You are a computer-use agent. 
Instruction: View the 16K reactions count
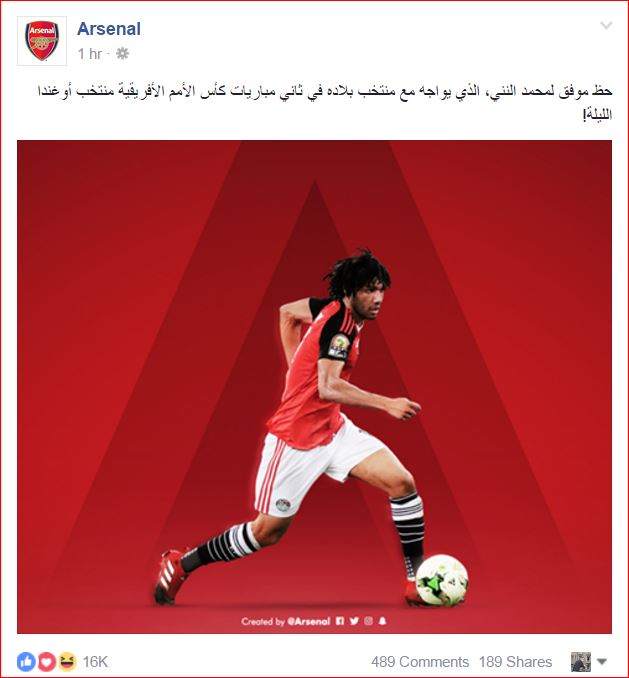click(95, 662)
